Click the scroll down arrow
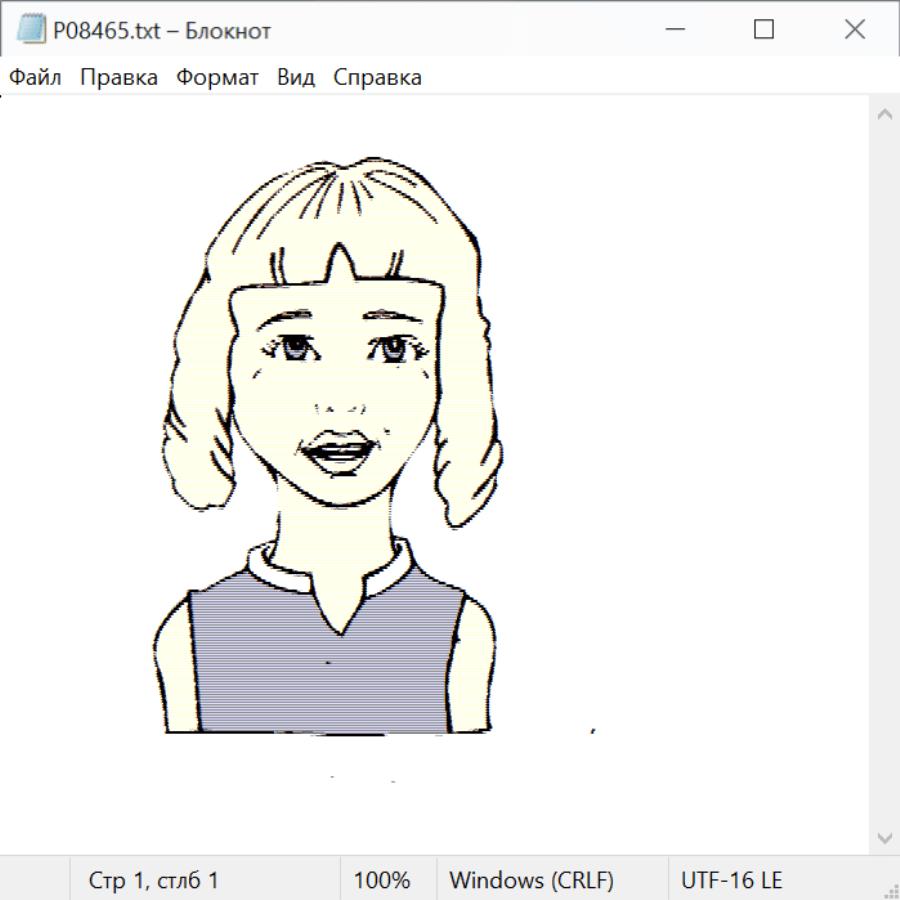Image resolution: width=900 pixels, height=900 pixels. pos(884,837)
